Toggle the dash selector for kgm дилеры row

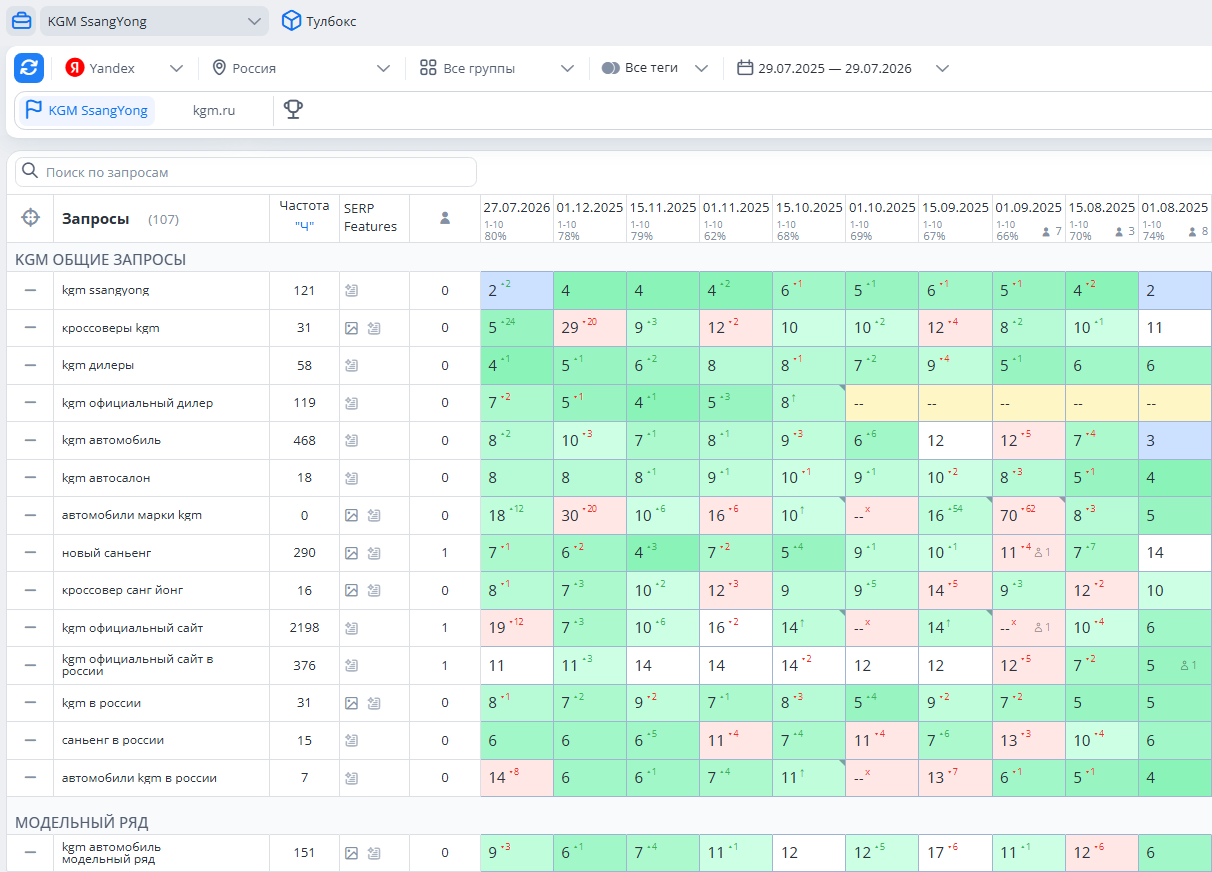(30, 366)
